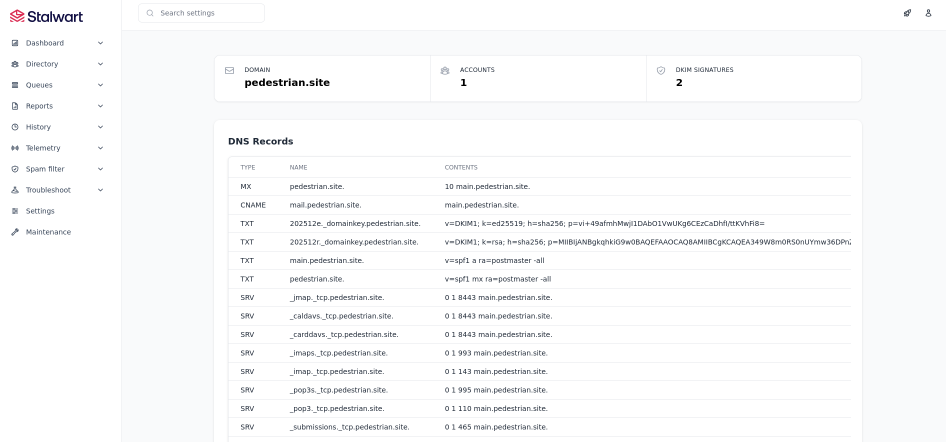Click the History clock icon
Image resolution: width=946 pixels, height=442 pixels.
tap(15, 127)
